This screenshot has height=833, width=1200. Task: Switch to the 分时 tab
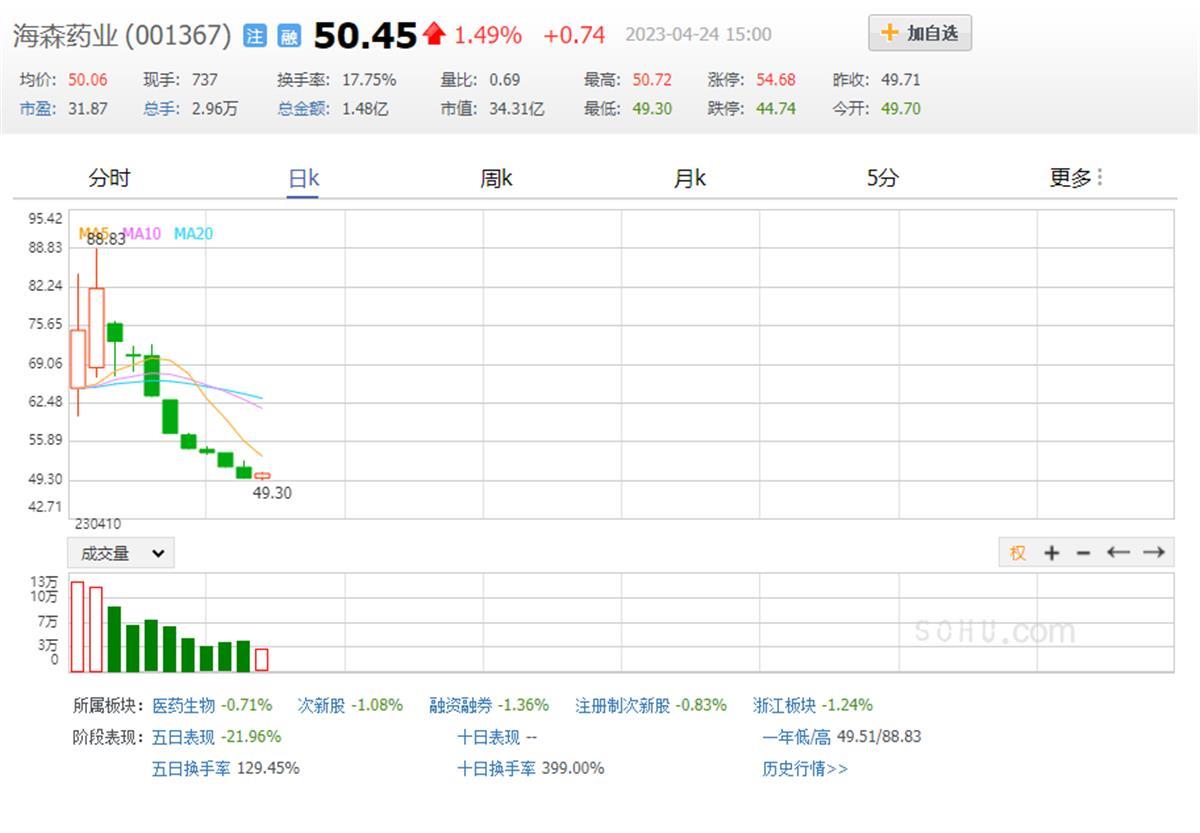coord(109,178)
